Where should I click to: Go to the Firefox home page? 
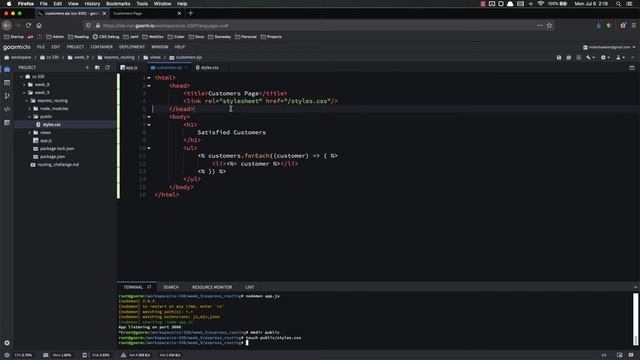click(39, 25)
